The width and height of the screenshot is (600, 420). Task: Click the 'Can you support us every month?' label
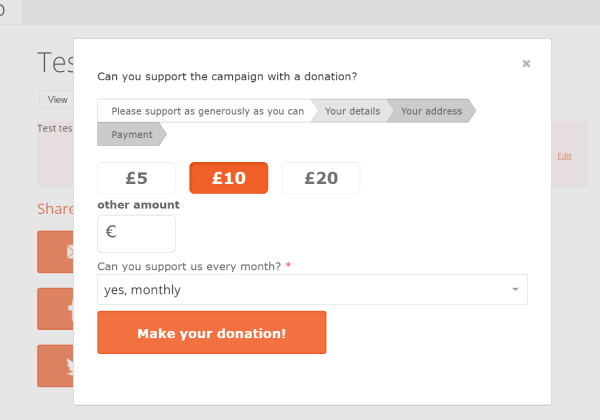point(189,266)
